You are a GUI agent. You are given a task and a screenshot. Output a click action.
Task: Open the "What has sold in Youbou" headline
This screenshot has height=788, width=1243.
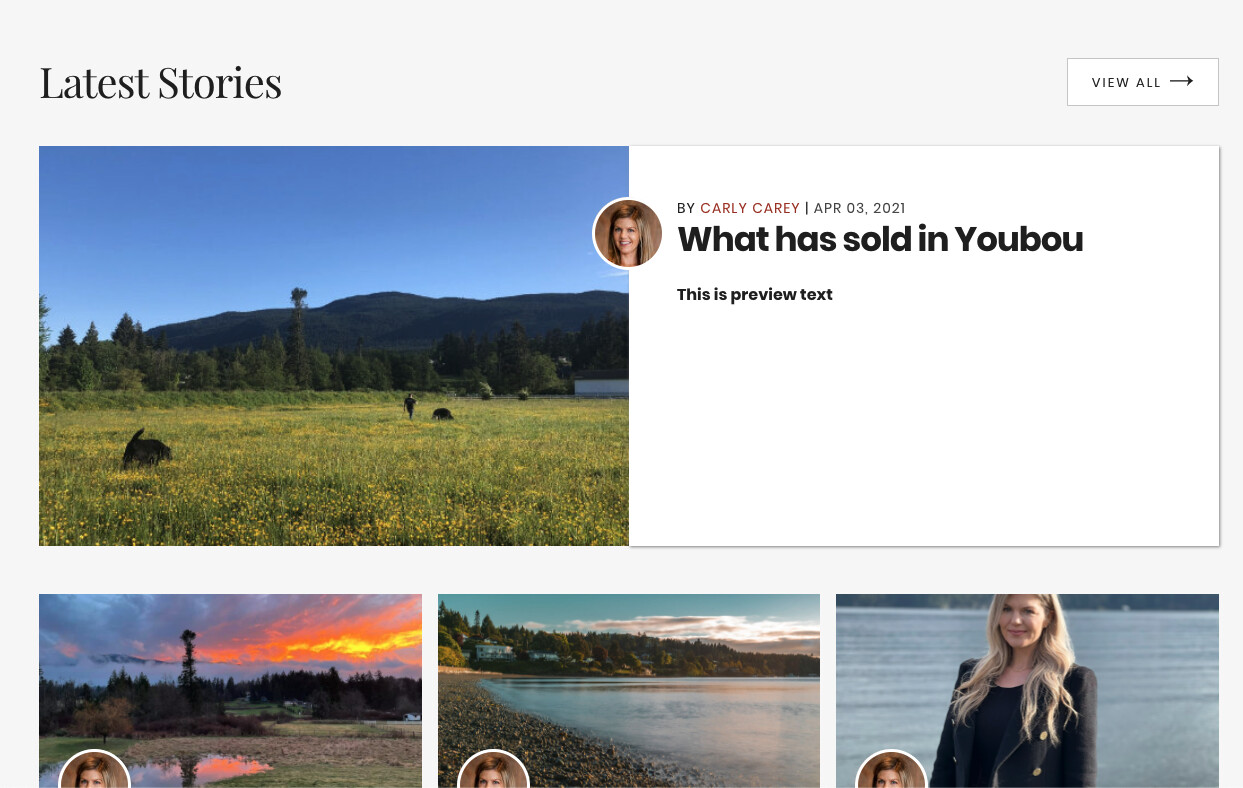[x=879, y=240]
